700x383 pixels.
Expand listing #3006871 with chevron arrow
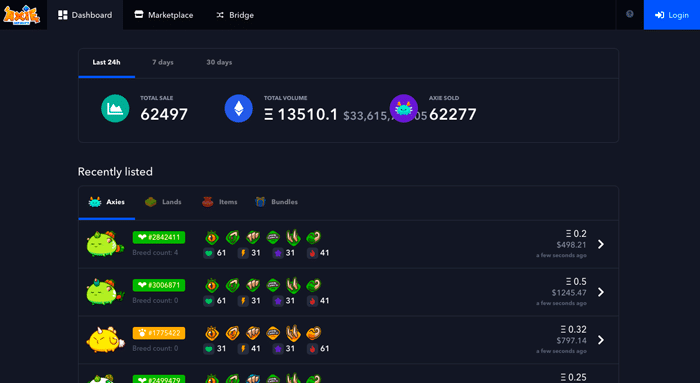pyautogui.click(x=601, y=292)
